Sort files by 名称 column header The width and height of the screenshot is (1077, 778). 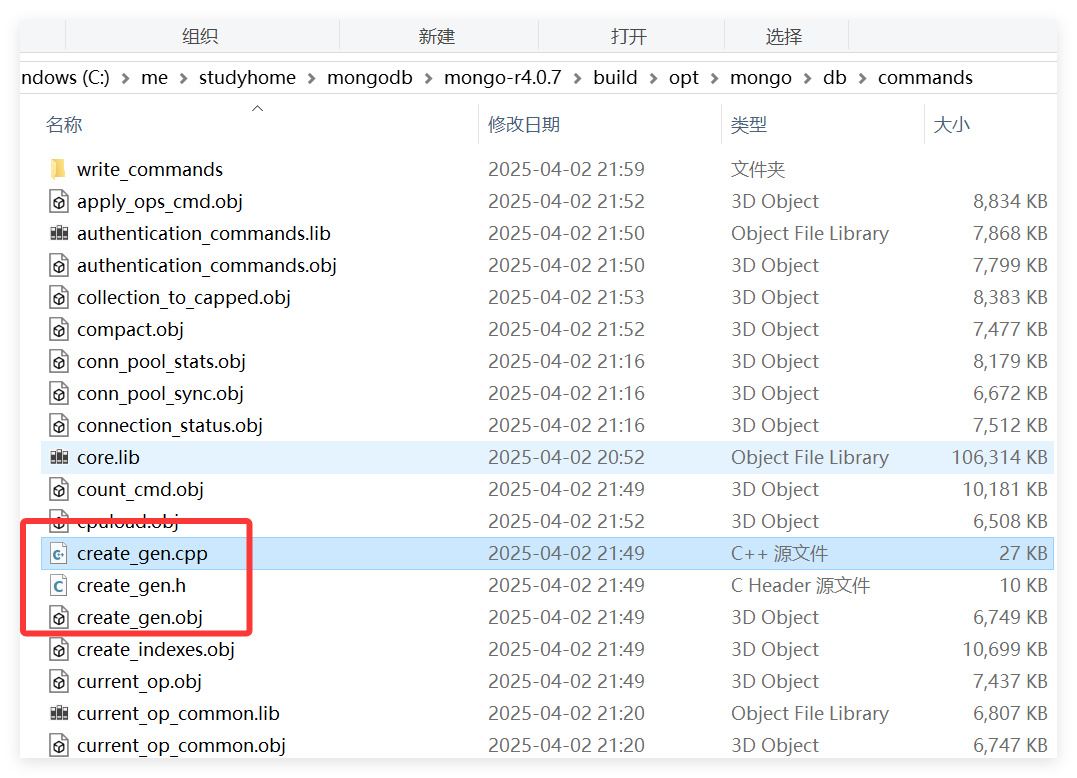[64, 124]
